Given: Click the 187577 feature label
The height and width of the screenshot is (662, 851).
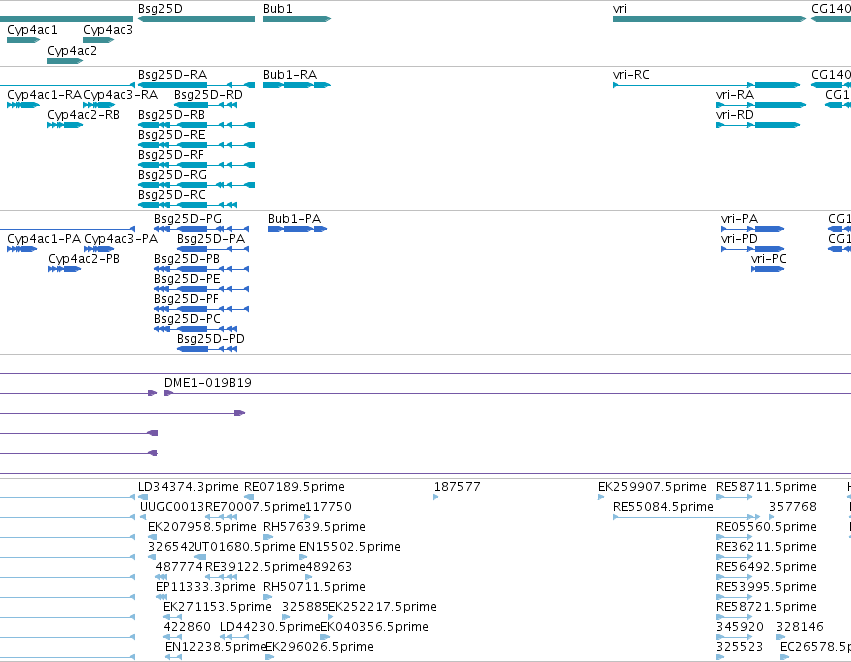Looking at the screenshot, I should [457, 487].
